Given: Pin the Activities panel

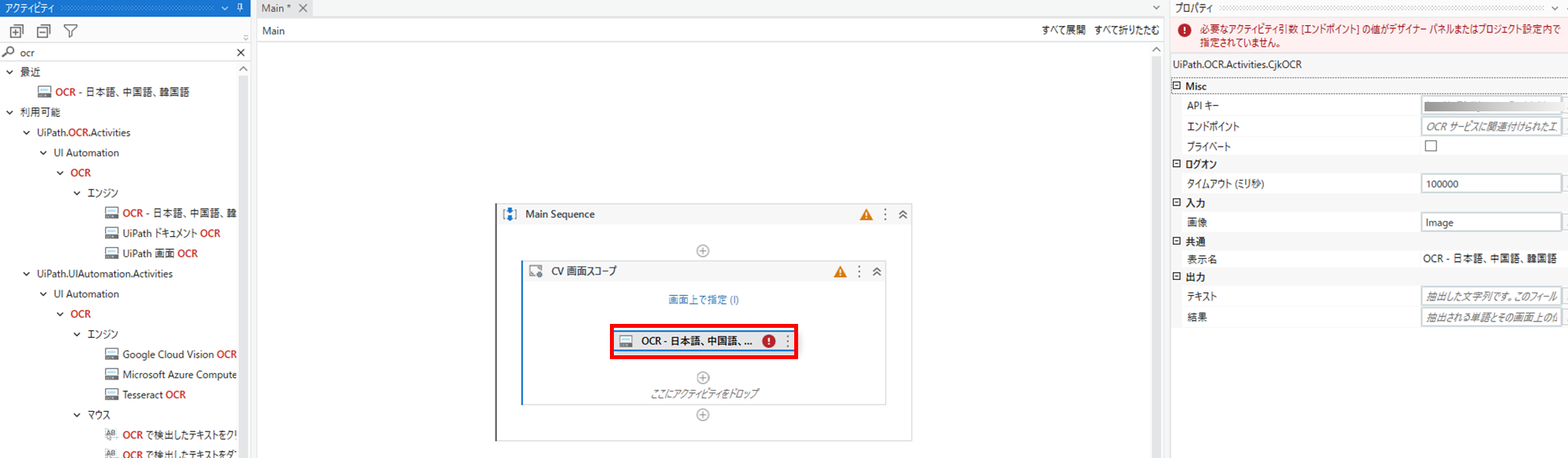Looking at the screenshot, I should coord(240,8).
